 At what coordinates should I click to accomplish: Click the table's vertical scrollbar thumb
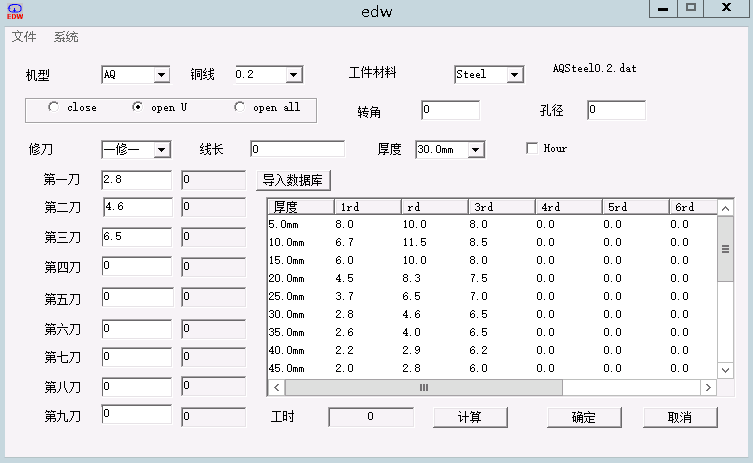[x=725, y=249]
